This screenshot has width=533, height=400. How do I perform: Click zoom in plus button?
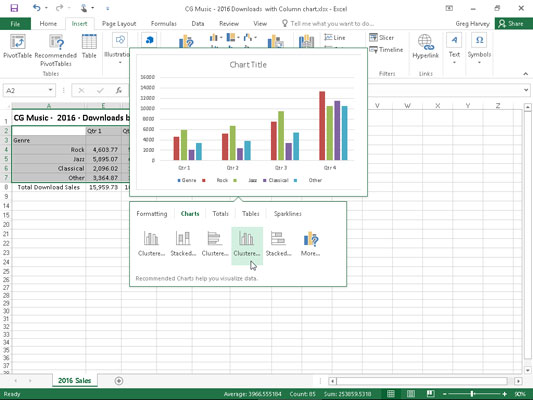point(505,394)
